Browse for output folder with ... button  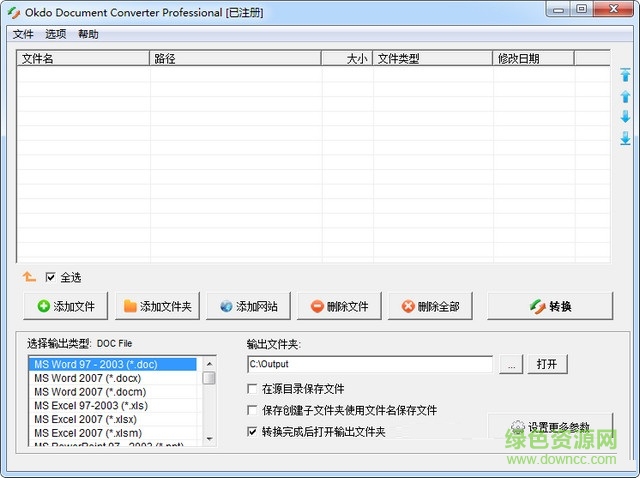511,364
